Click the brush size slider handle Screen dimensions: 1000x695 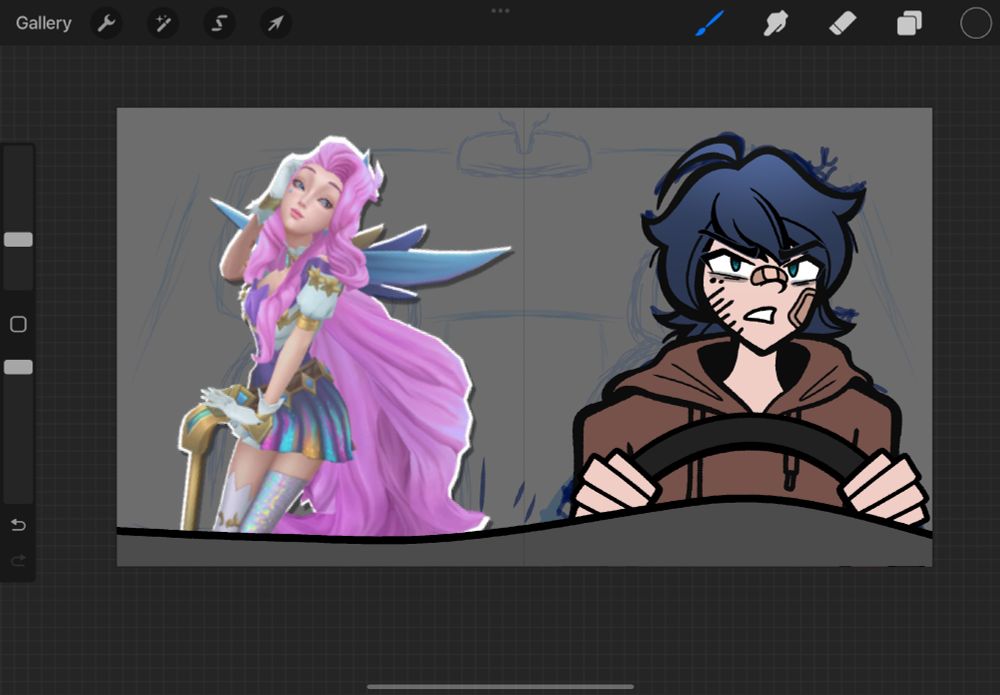(x=18, y=239)
